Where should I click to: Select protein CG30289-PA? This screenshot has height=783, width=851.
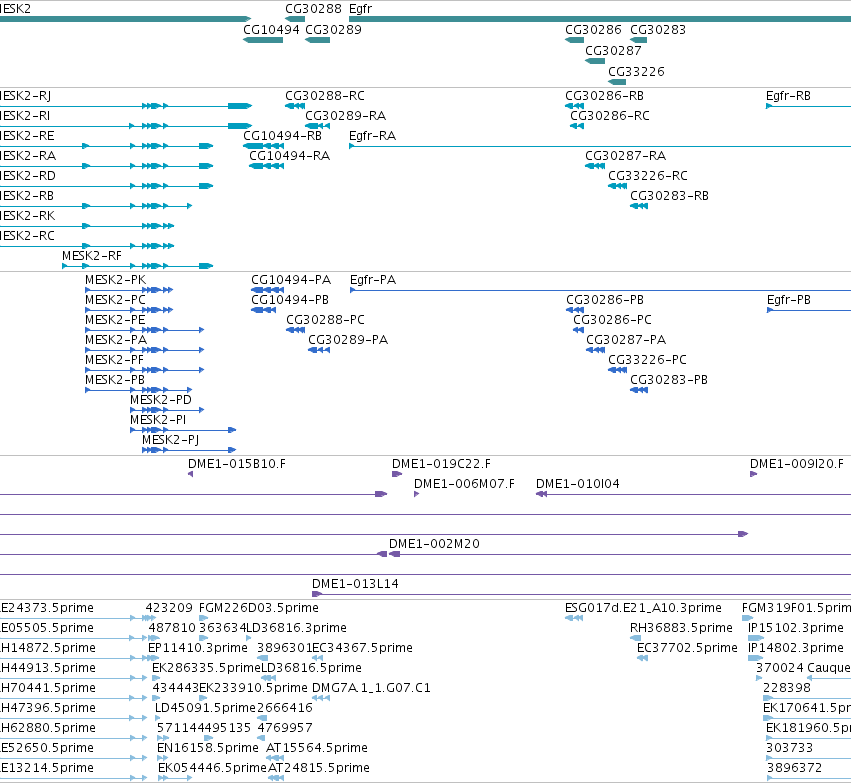tap(348, 340)
